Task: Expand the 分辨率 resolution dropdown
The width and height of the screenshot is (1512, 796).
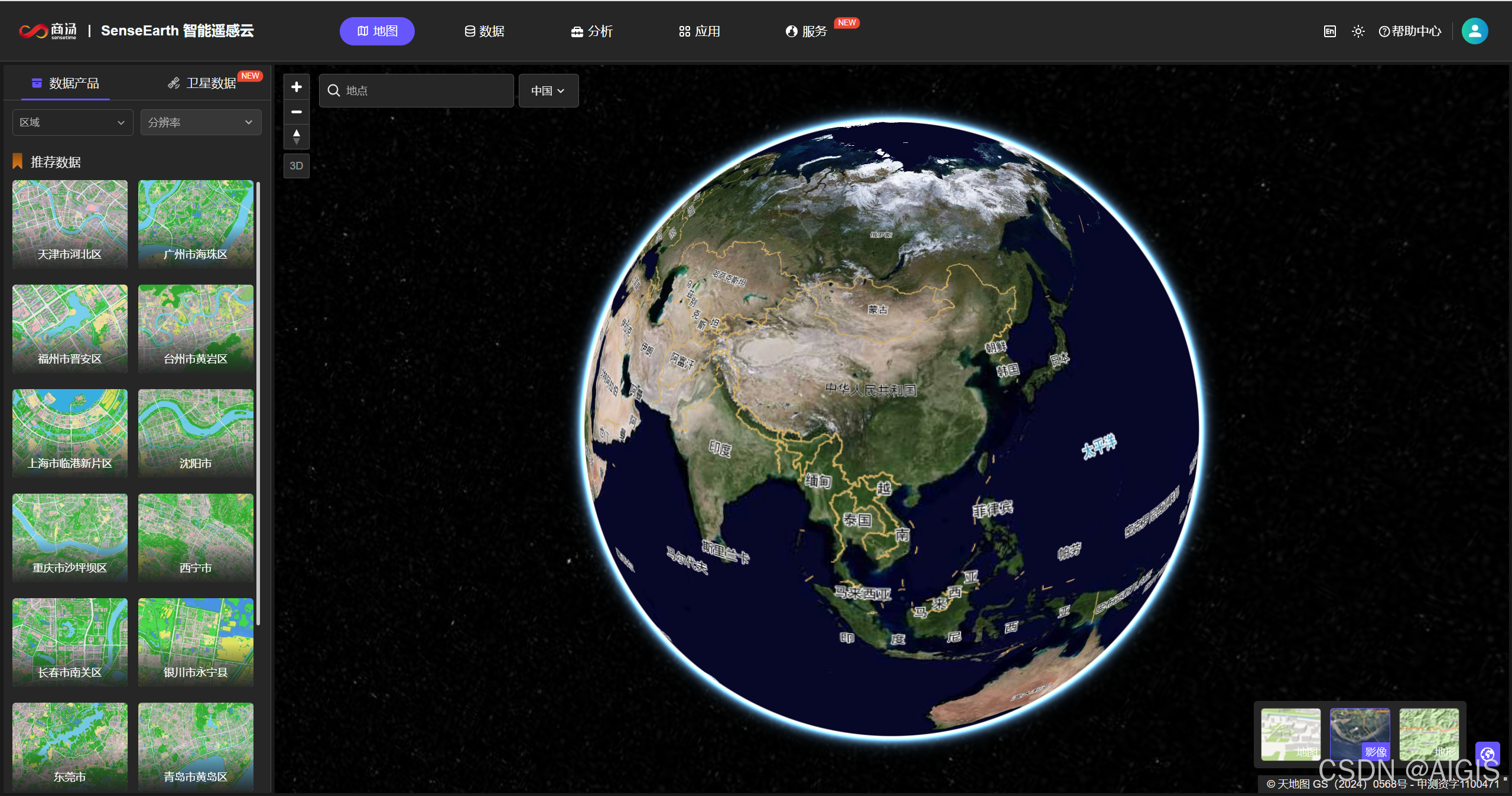Action: (200, 122)
